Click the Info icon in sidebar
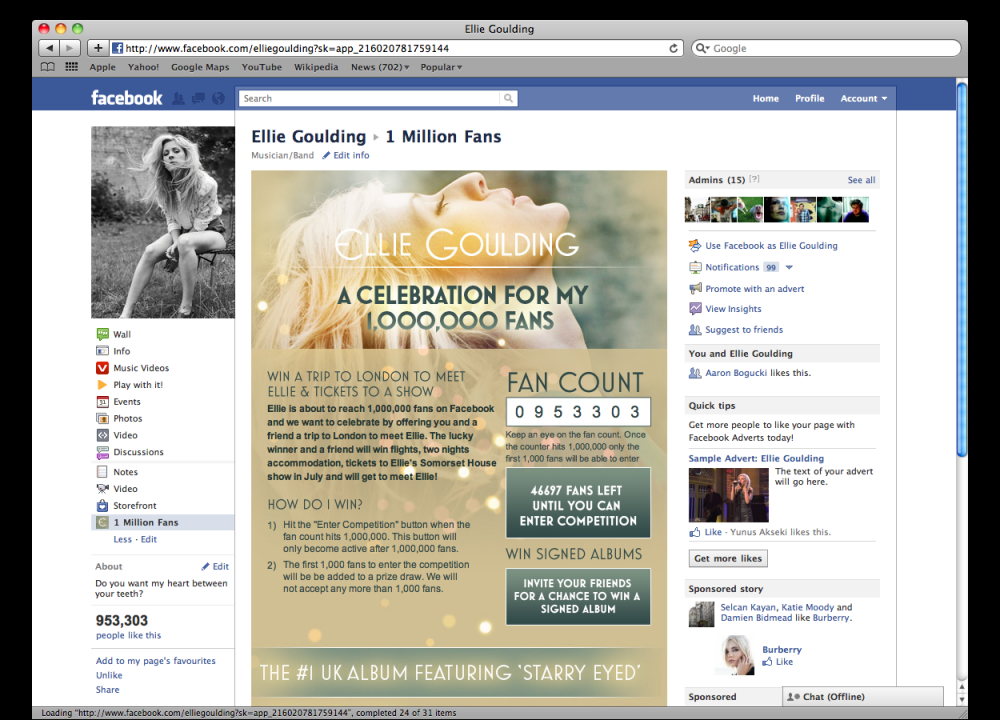 click(x=102, y=351)
